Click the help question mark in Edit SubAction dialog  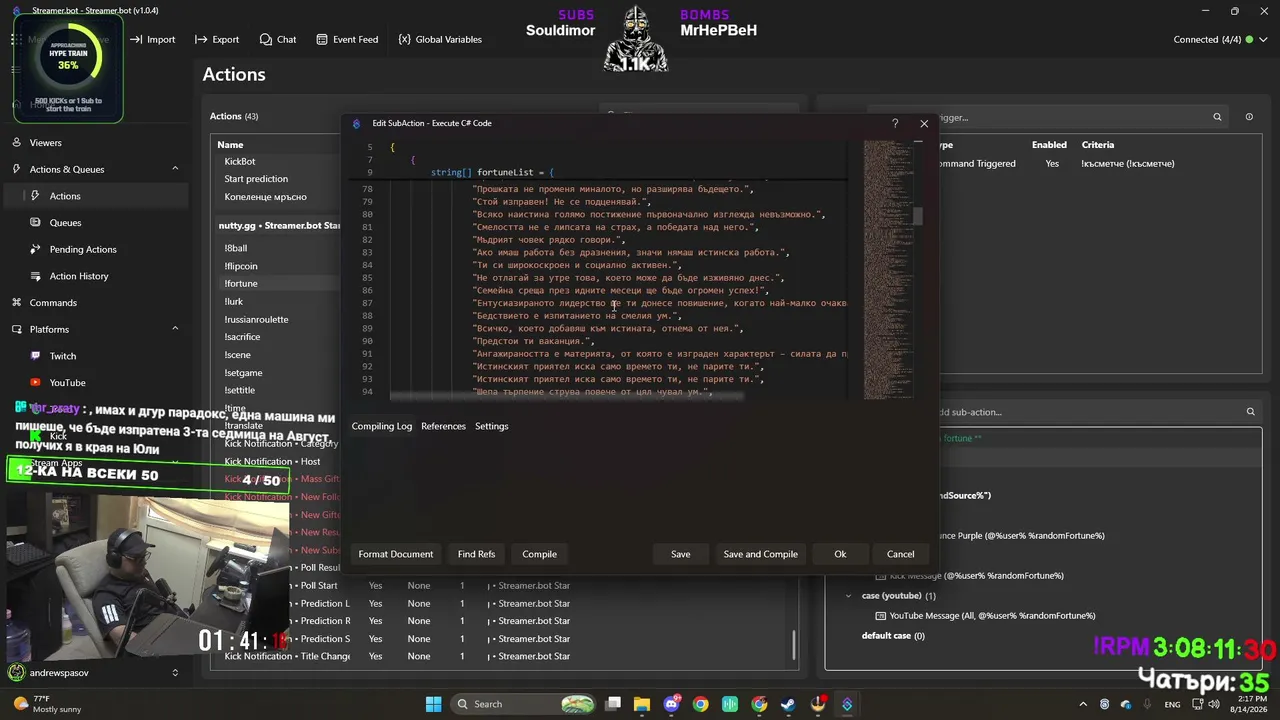point(895,123)
